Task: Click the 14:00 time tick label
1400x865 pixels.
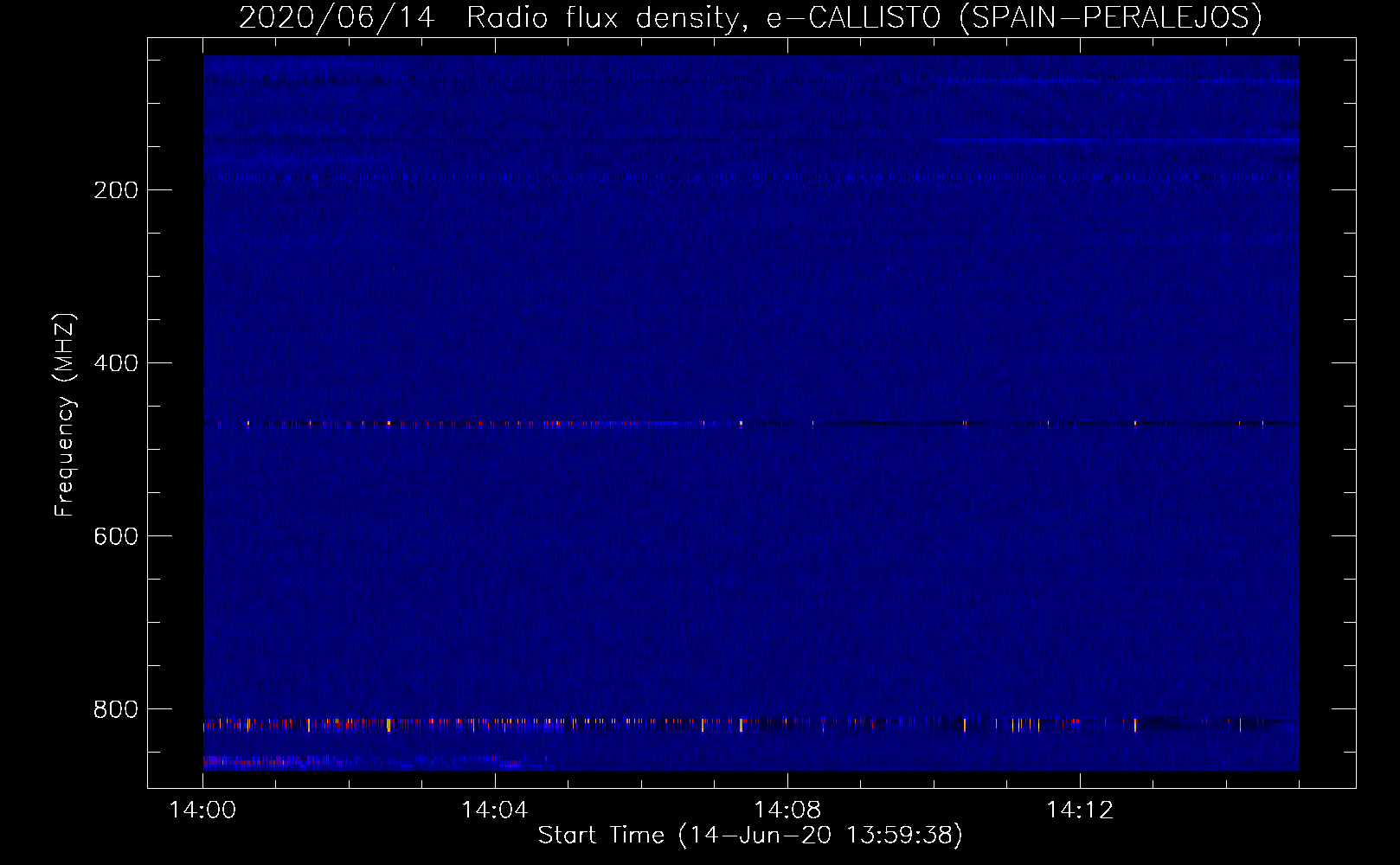Action: (202, 811)
